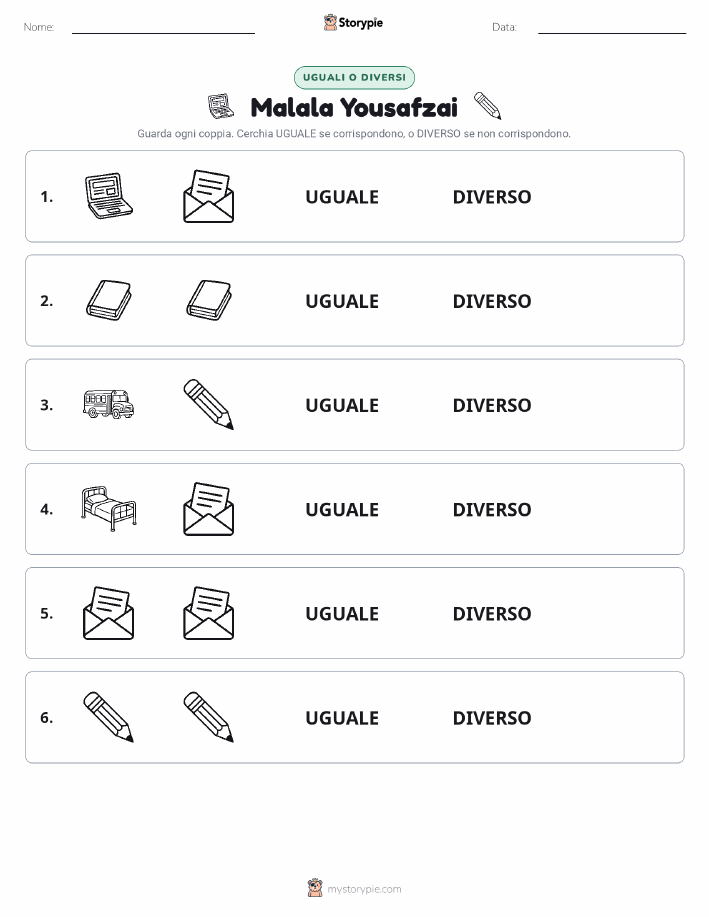Click the second envelope icon in row 5

tap(209, 613)
